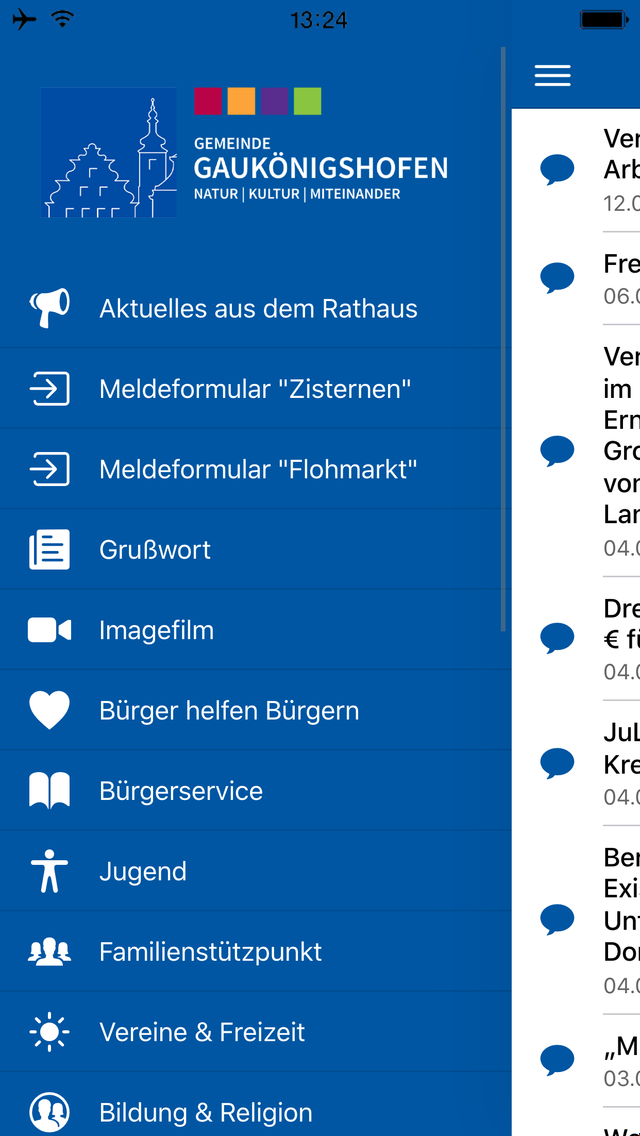The image size is (640, 1136).
Task: Open the Grußwort menu entry
Action: pos(255,549)
